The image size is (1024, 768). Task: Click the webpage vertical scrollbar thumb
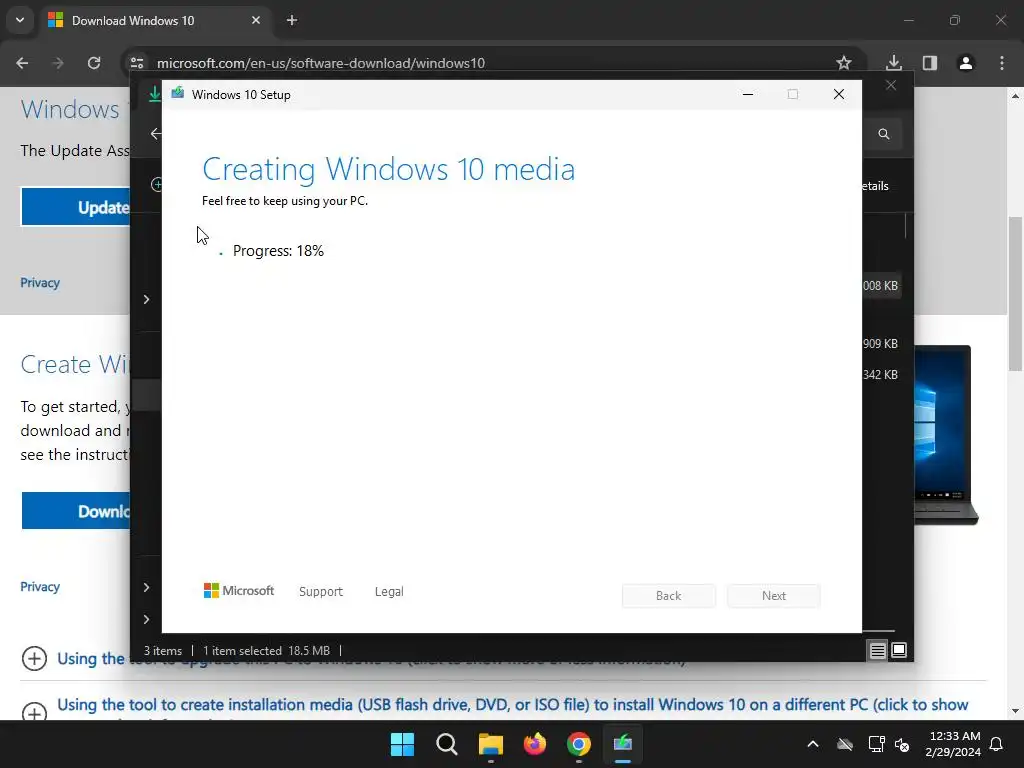tap(1016, 294)
